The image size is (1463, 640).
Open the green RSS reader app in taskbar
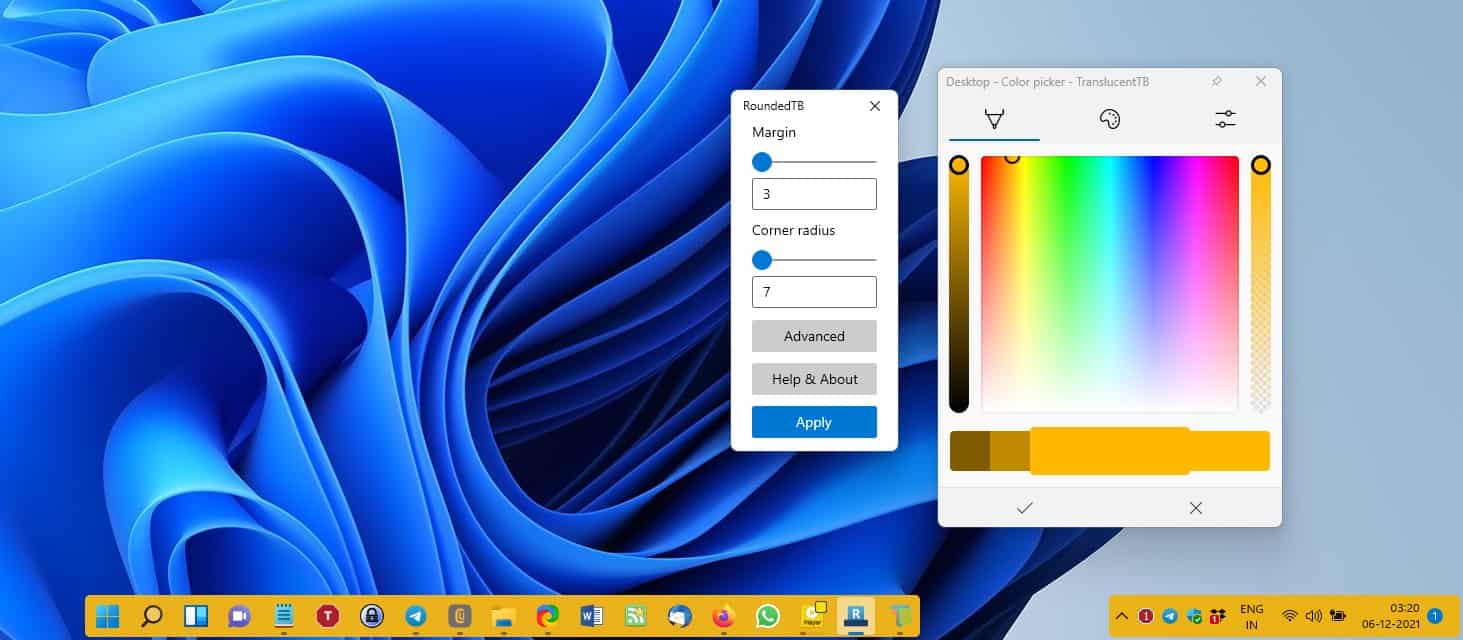coord(635,616)
